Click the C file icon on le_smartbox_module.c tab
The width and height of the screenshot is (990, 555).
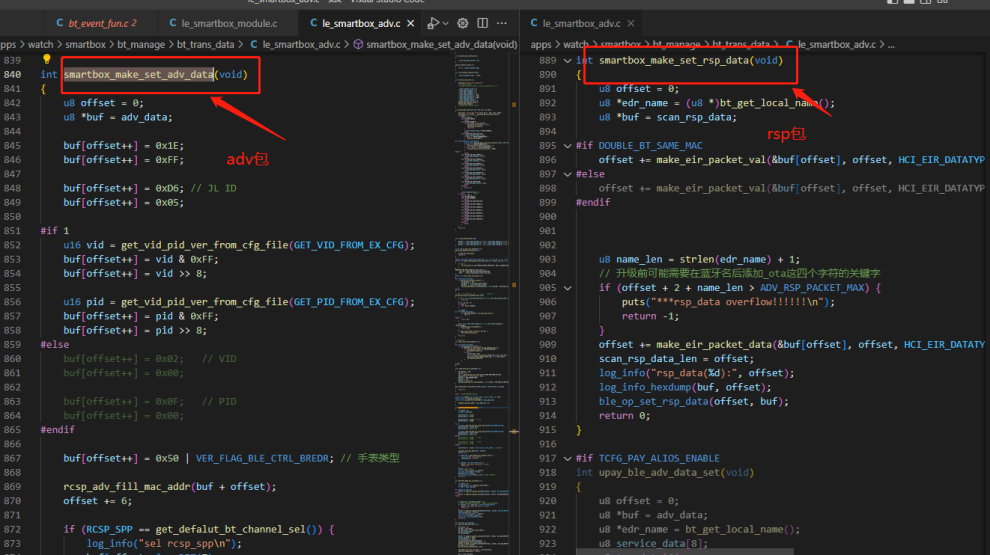172,23
